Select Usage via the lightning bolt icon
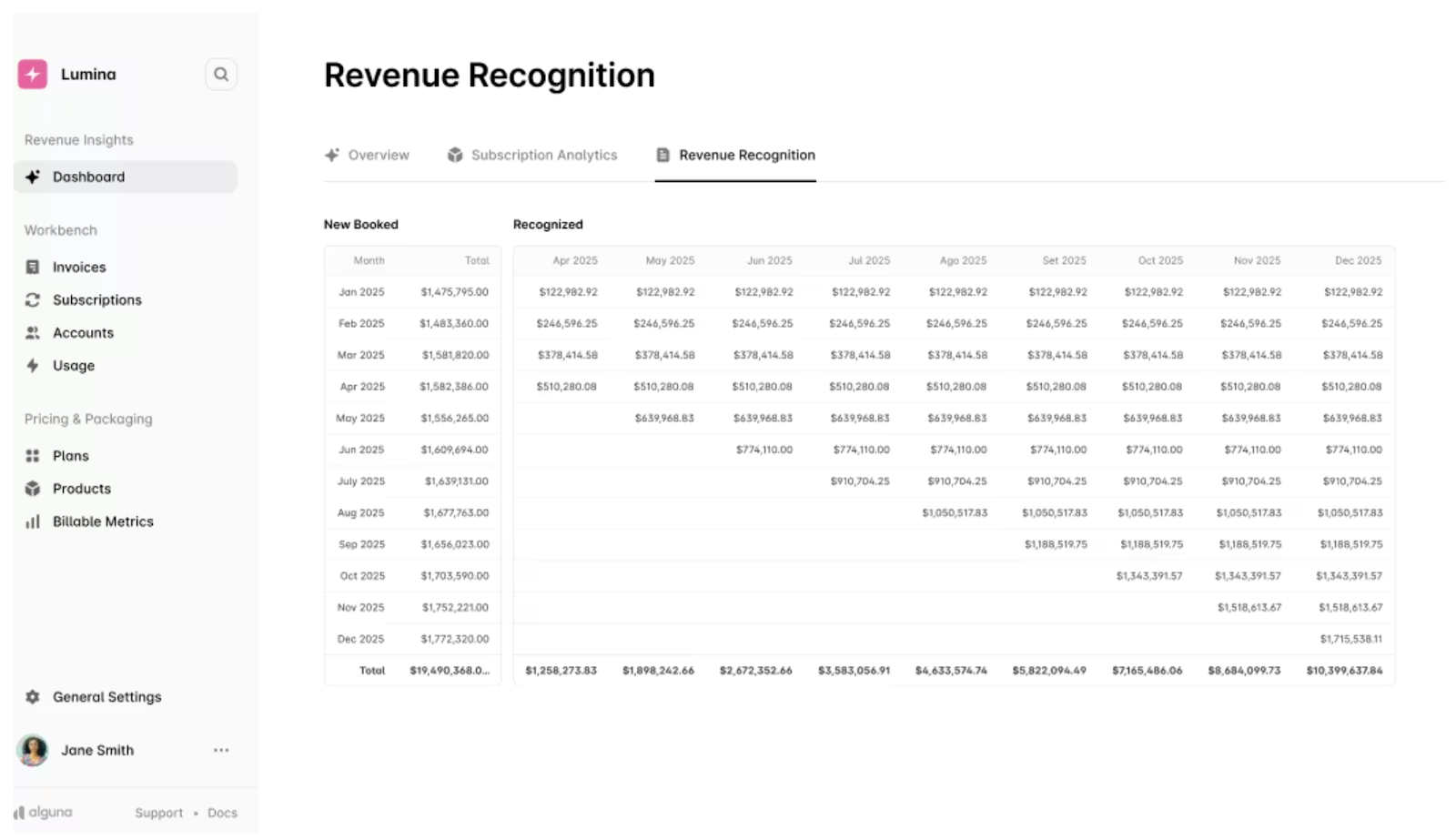 click(x=33, y=365)
